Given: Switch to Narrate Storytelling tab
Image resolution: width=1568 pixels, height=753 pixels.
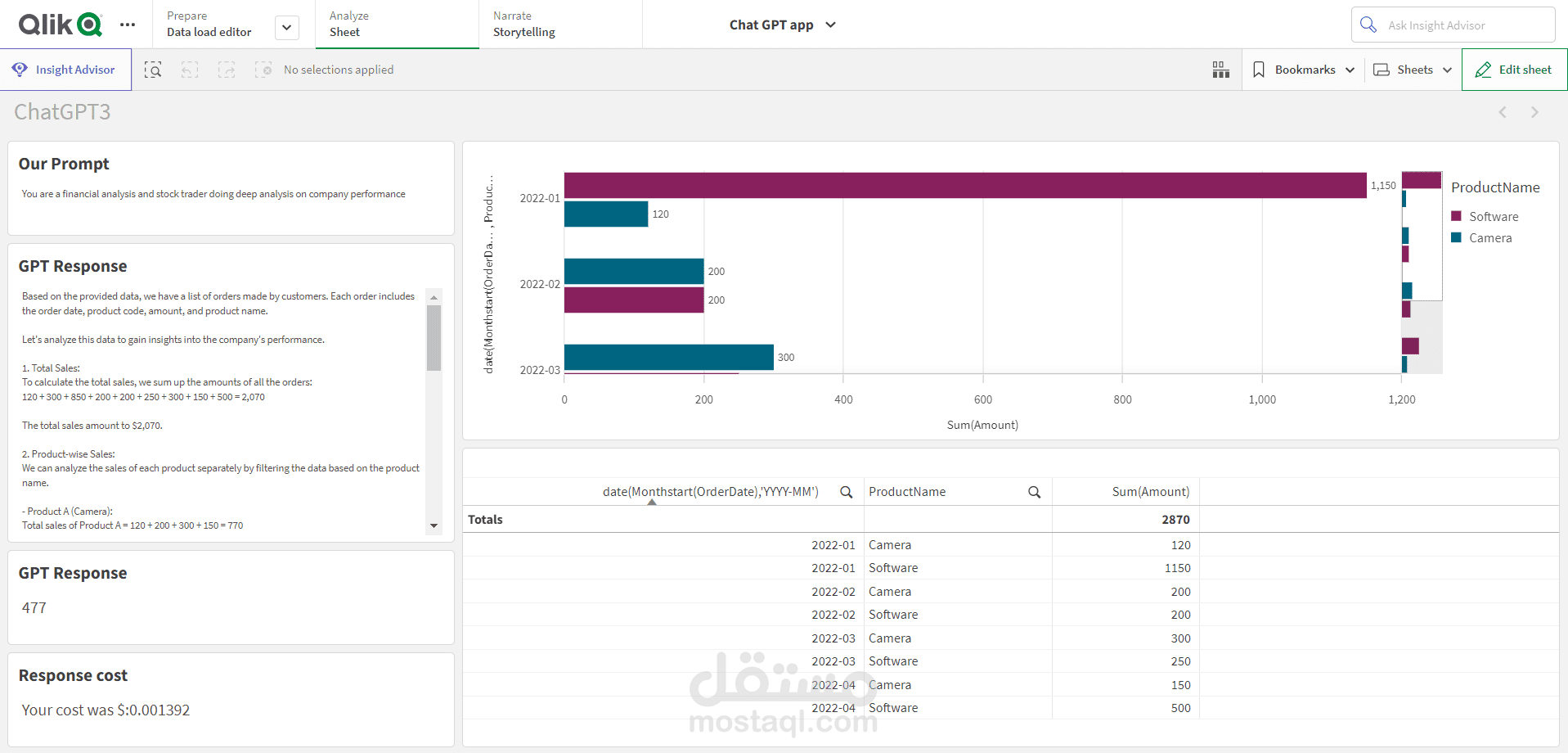Looking at the screenshot, I should 560,25.
